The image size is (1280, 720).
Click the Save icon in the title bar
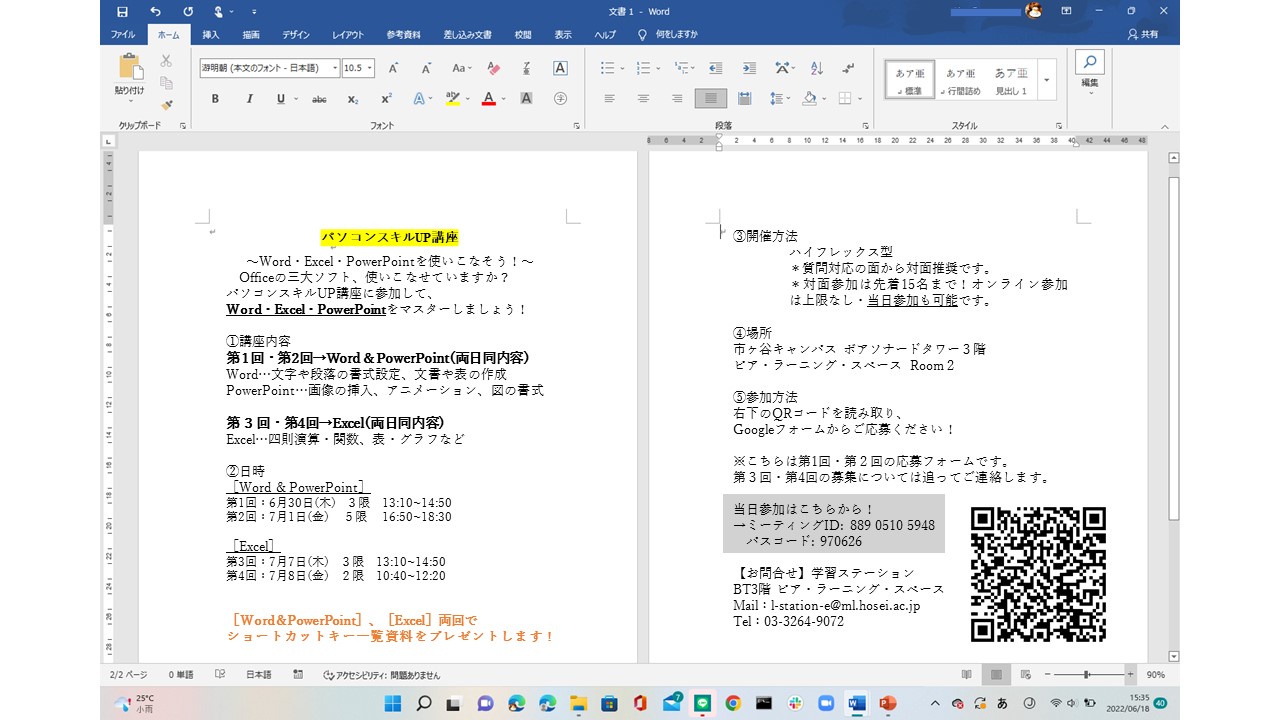point(122,11)
